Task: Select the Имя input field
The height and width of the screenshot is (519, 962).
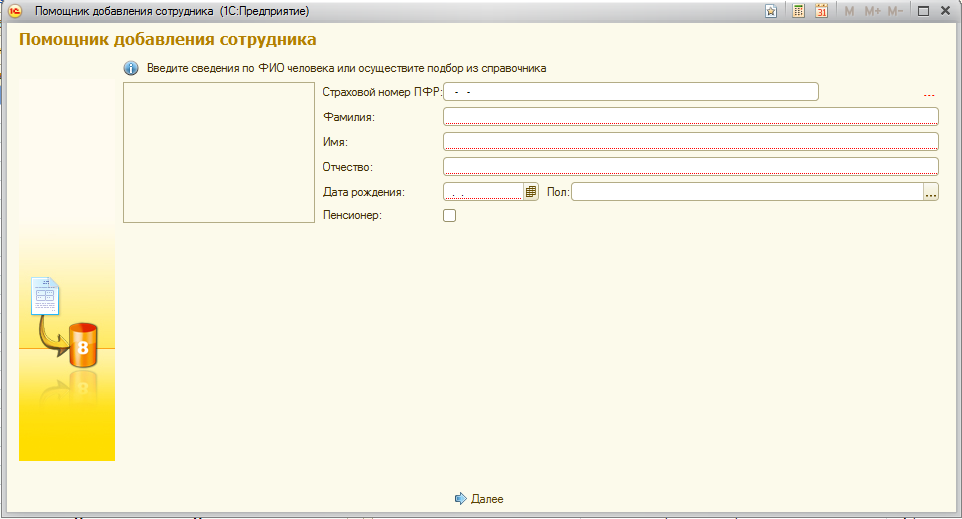Action: point(690,142)
